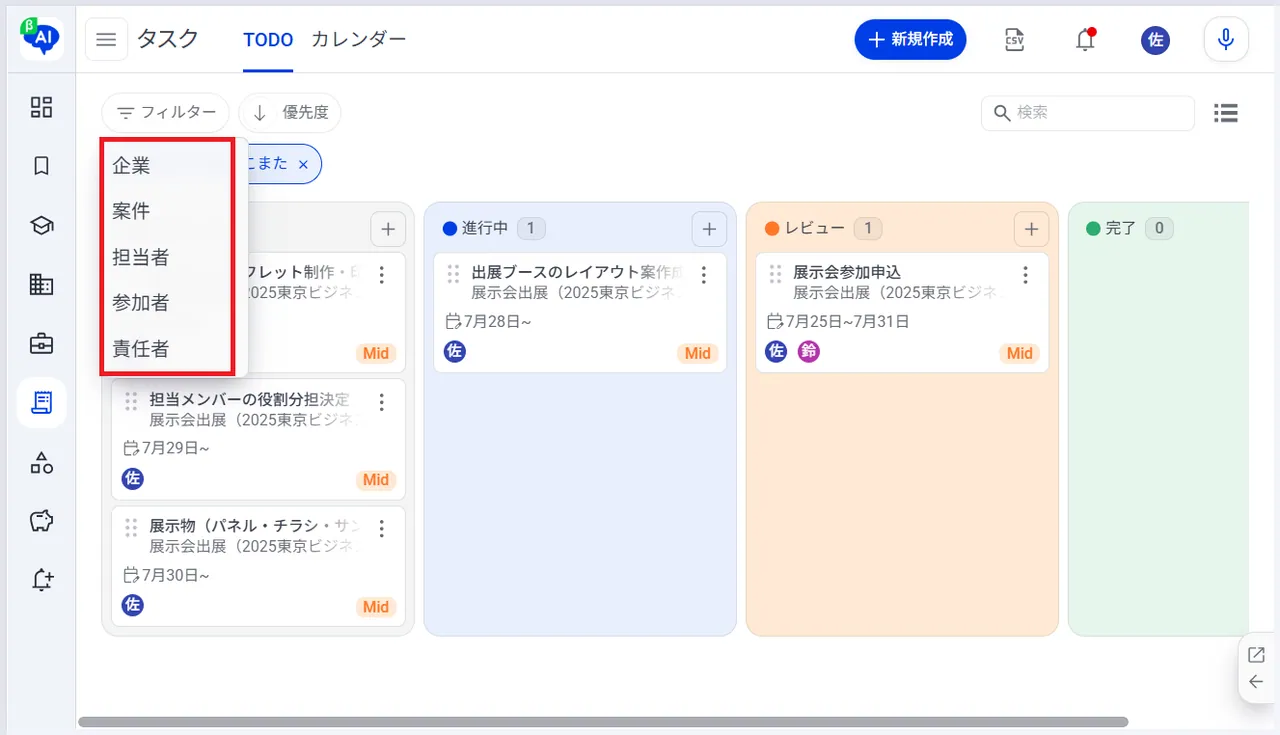
Task: Open the hamburger menu button
Action: click(x=106, y=40)
